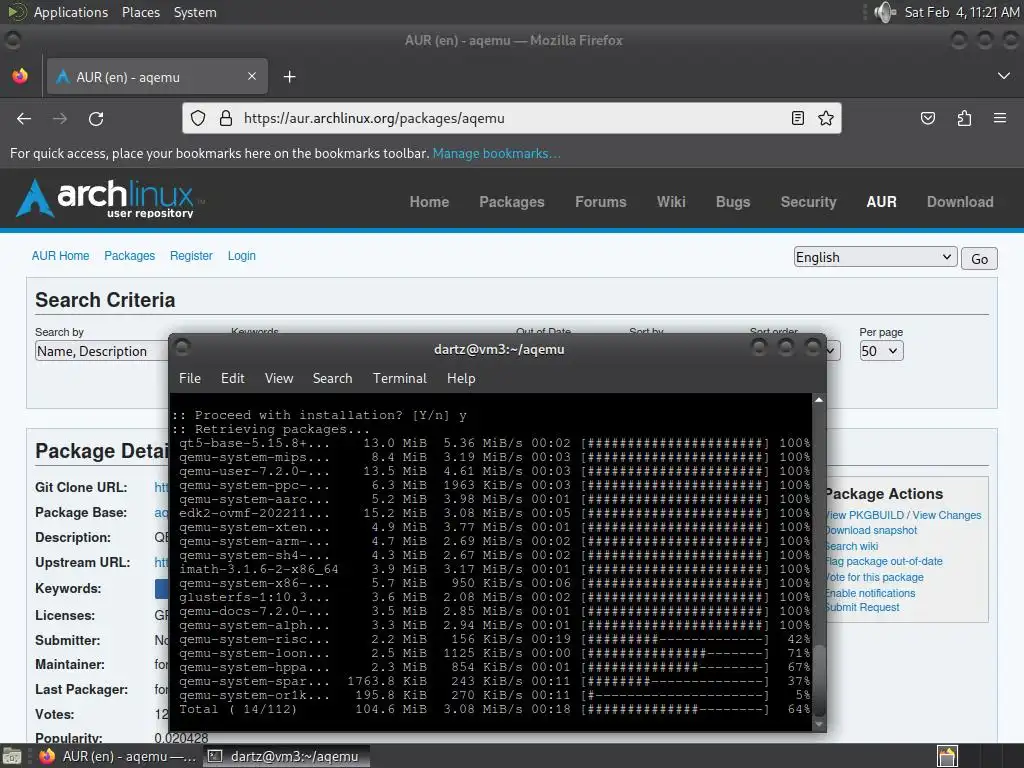Open the System menu
Image resolution: width=1024 pixels, height=768 pixels.
195,12
